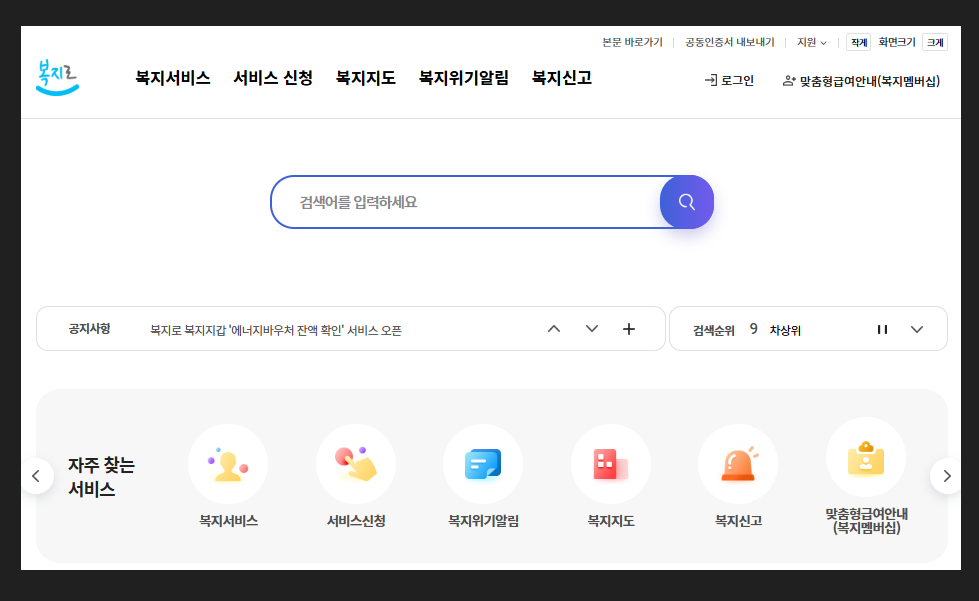Open the 복지지도 navigation menu
The width and height of the screenshot is (979, 601).
(x=364, y=78)
